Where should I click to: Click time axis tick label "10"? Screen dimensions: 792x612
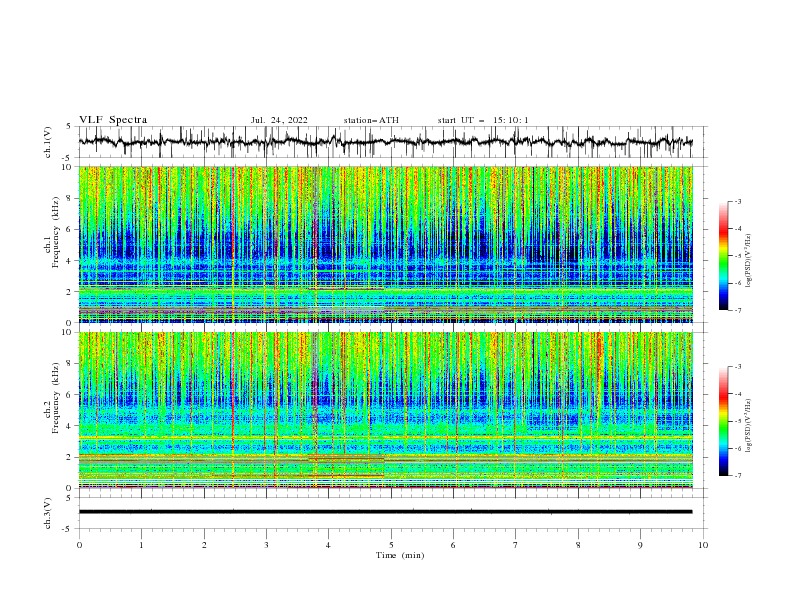pyautogui.click(x=703, y=545)
